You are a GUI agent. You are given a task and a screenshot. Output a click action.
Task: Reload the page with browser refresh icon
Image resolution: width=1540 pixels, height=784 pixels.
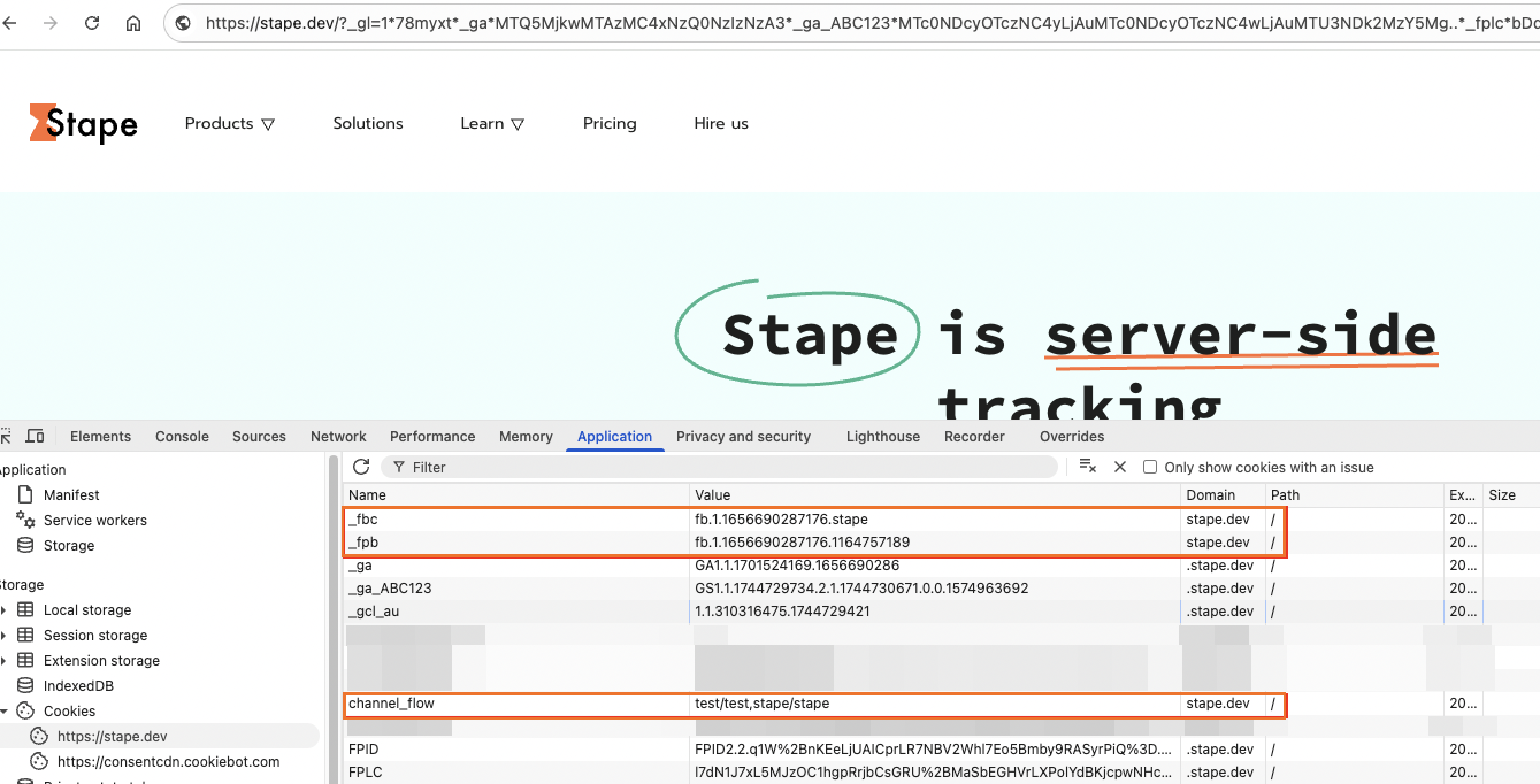coord(91,24)
